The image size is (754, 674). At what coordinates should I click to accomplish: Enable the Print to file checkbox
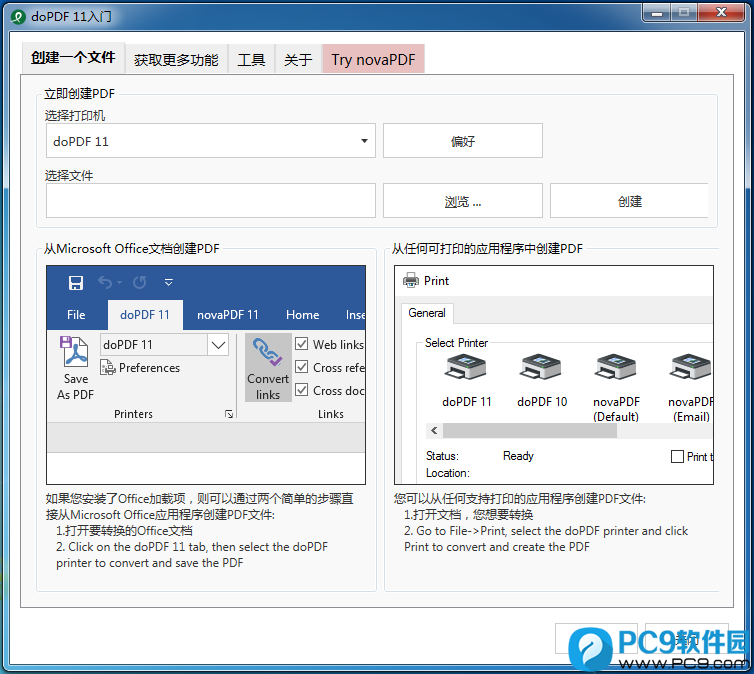[677, 457]
